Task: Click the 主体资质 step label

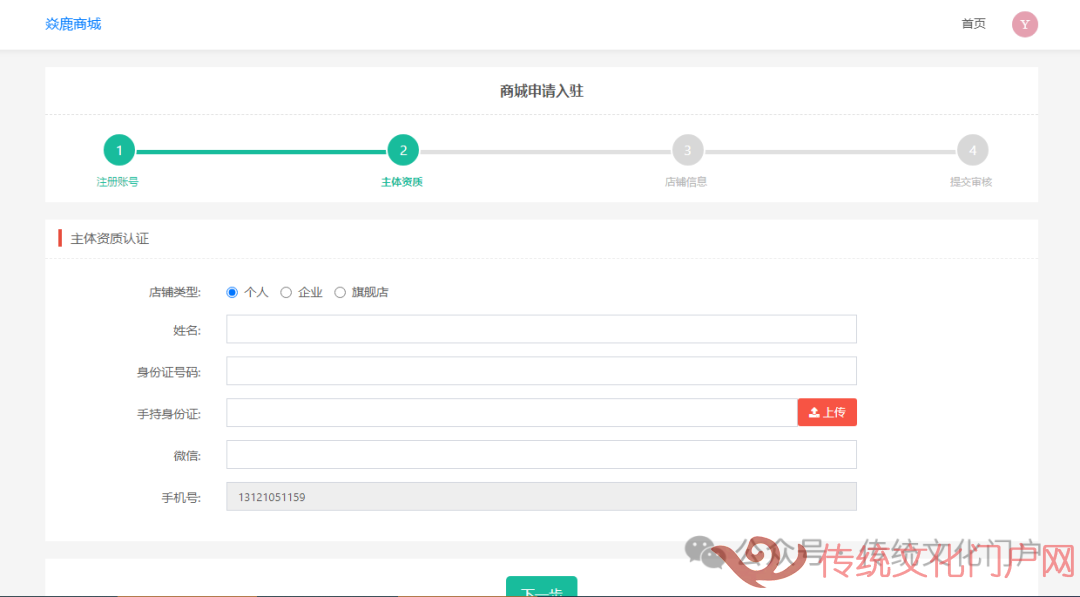Action: click(x=402, y=182)
